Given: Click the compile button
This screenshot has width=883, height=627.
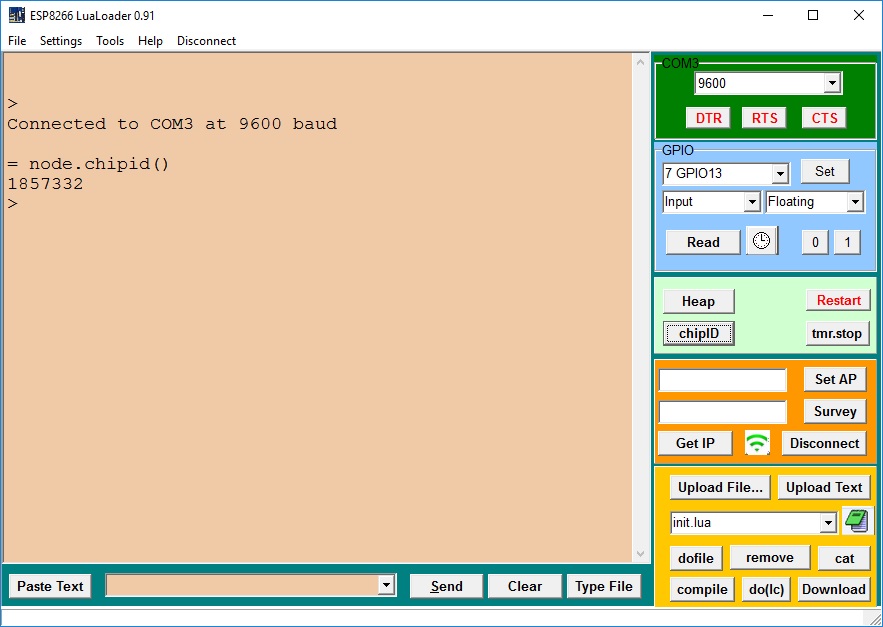Looking at the screenshot, I should (702, 589).
